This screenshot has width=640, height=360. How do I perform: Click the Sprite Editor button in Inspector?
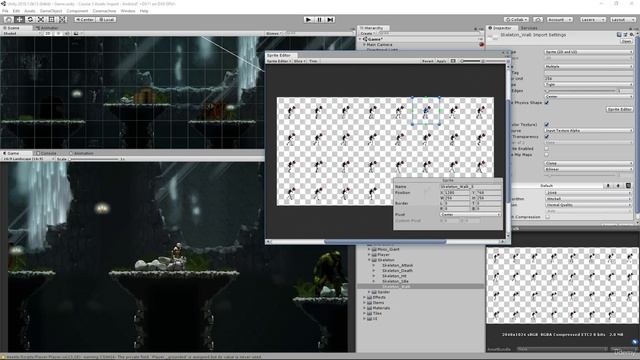point(619,109)
